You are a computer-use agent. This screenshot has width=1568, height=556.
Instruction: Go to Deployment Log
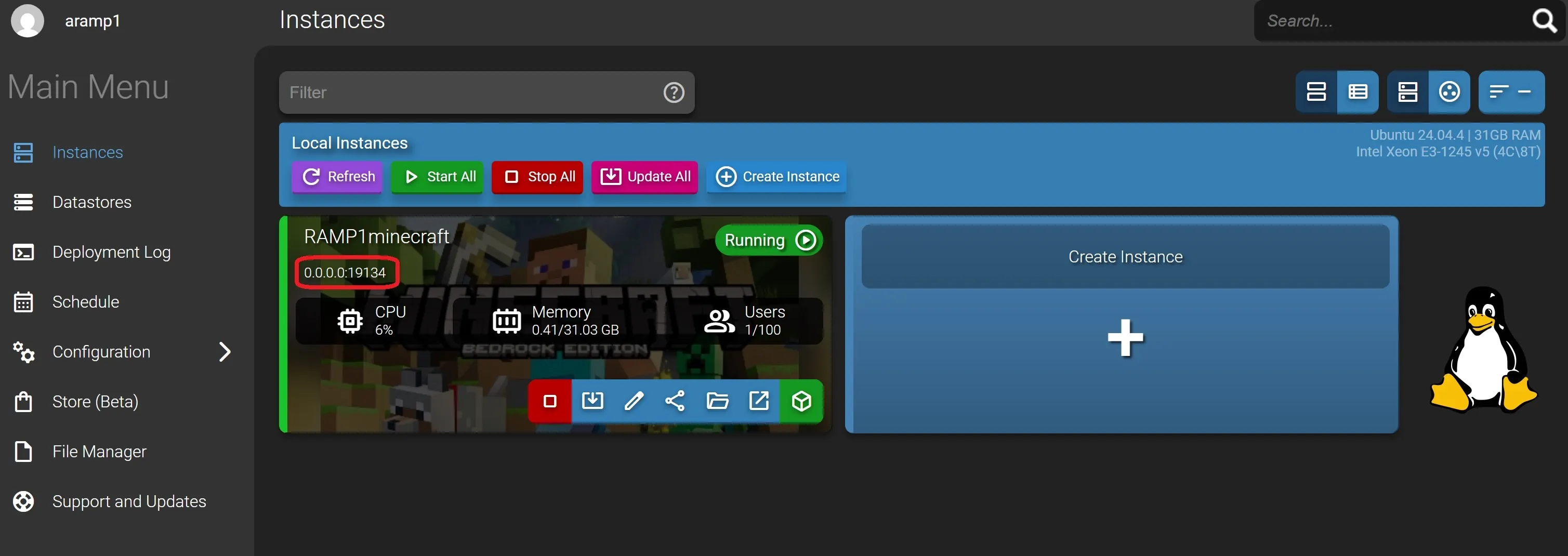point(111,252)
